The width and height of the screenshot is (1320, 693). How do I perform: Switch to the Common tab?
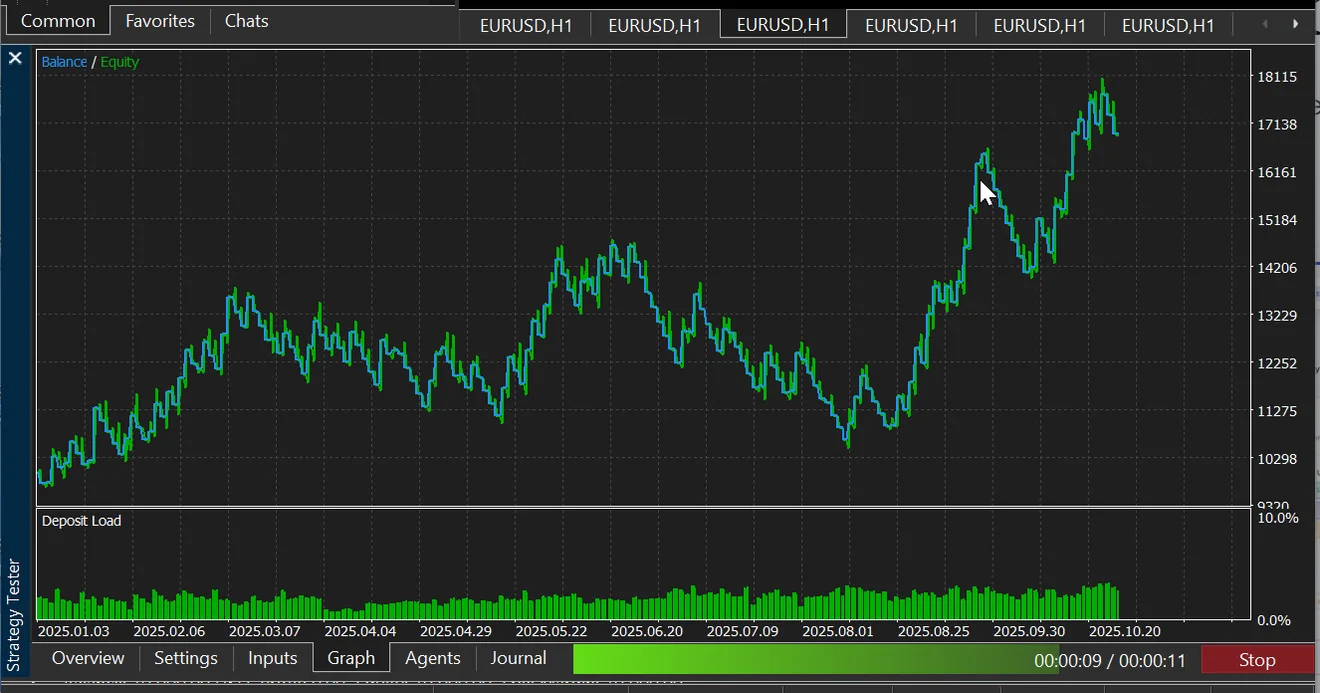tap(58, 21)
